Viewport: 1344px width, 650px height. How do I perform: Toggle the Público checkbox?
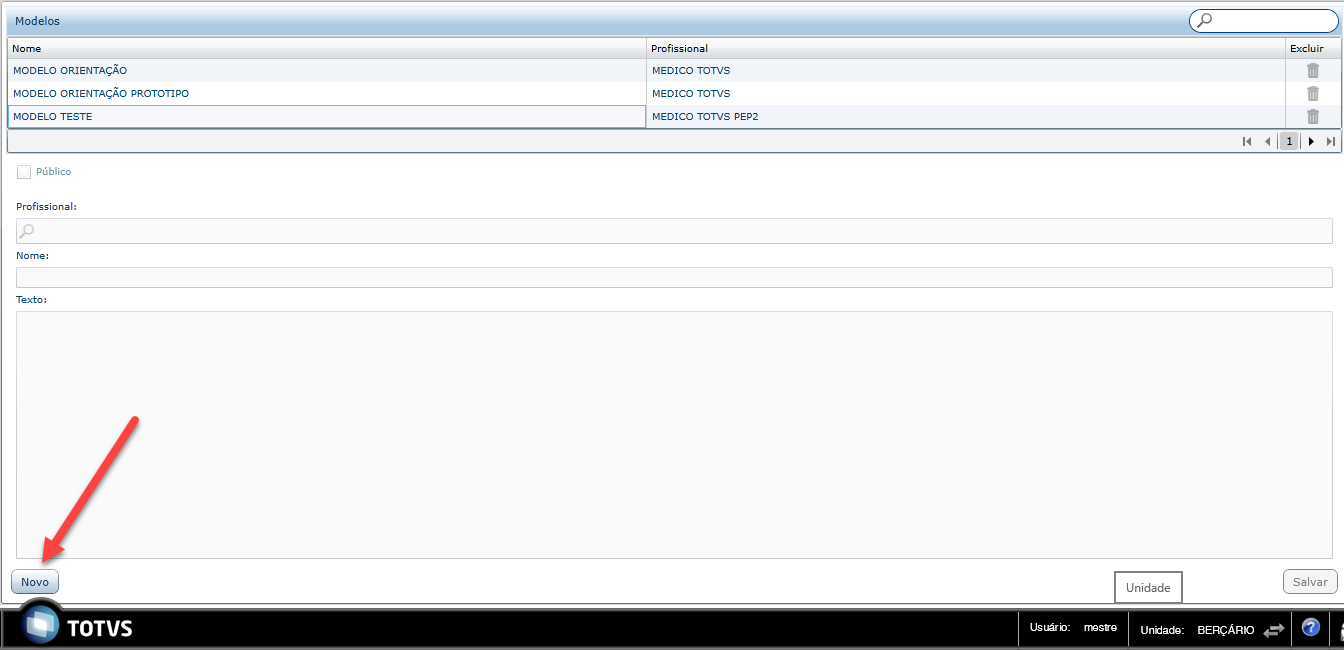tap(24, 172)
